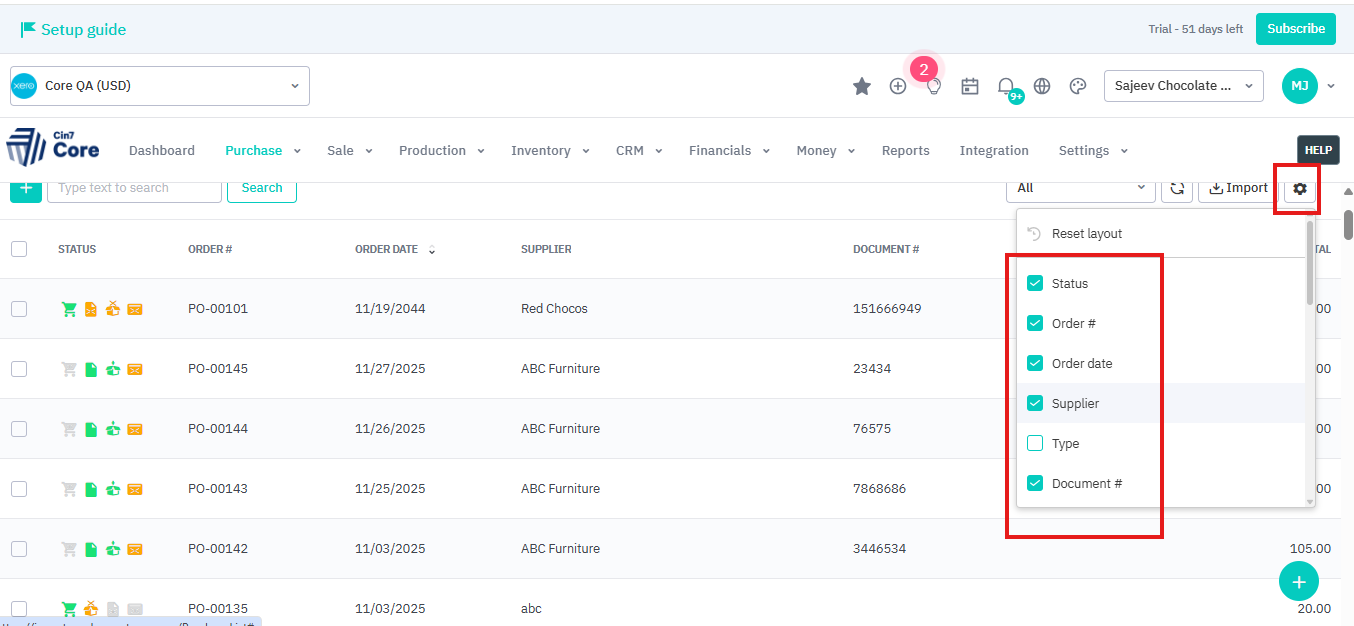This screenshot has height=626, width=1354.
Task: Click the star favorites icon
Action: tap(861, 86)
